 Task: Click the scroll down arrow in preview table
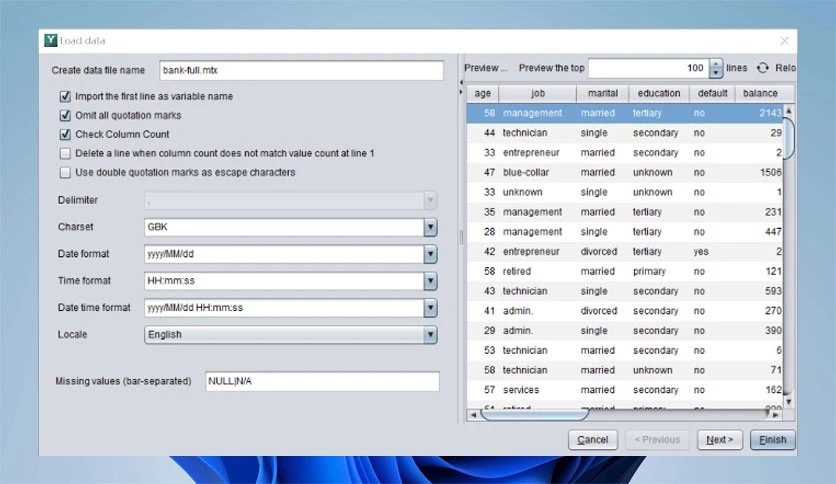[789, 402]
